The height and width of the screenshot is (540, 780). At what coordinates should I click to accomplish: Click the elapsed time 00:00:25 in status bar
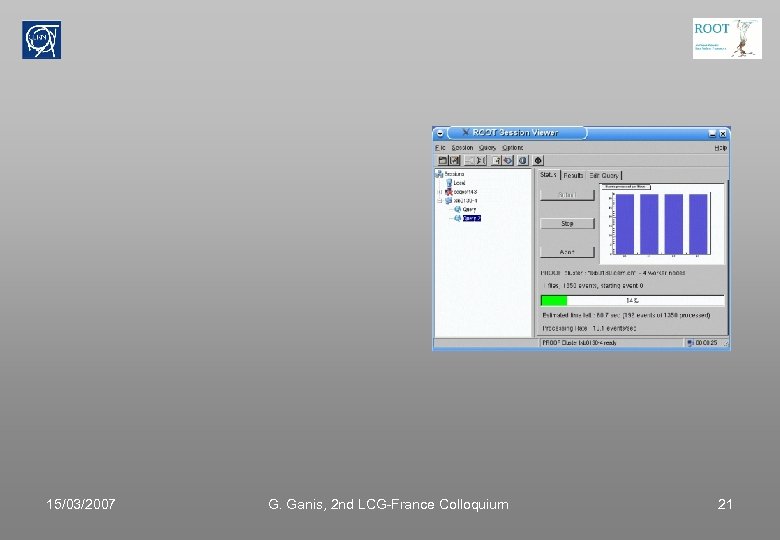coord(706,343)
